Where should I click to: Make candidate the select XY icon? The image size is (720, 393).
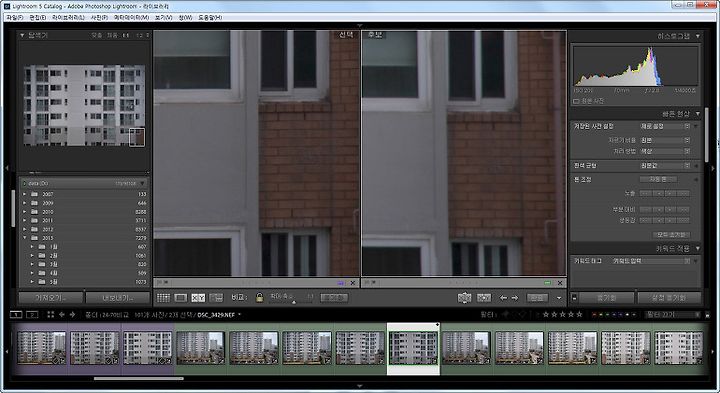coord(484,298)
